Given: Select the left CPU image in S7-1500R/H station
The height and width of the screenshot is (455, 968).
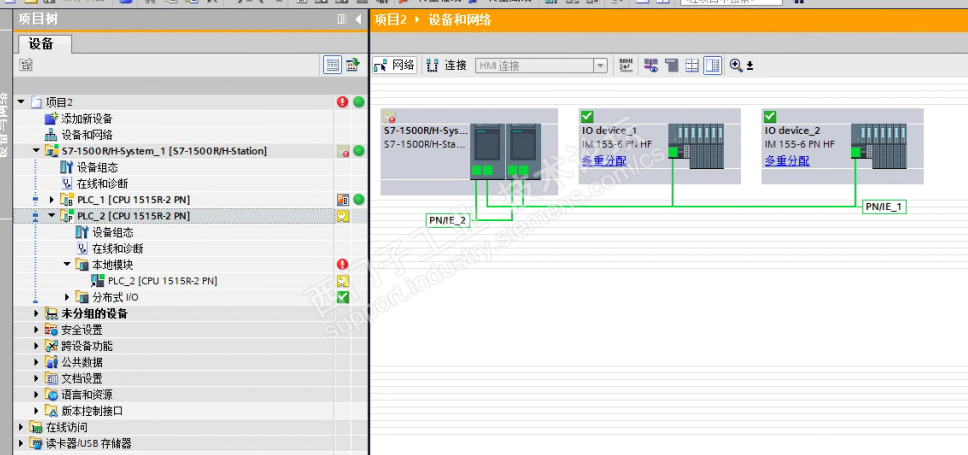Looking at the screenshot, I should tap(487, 151).
